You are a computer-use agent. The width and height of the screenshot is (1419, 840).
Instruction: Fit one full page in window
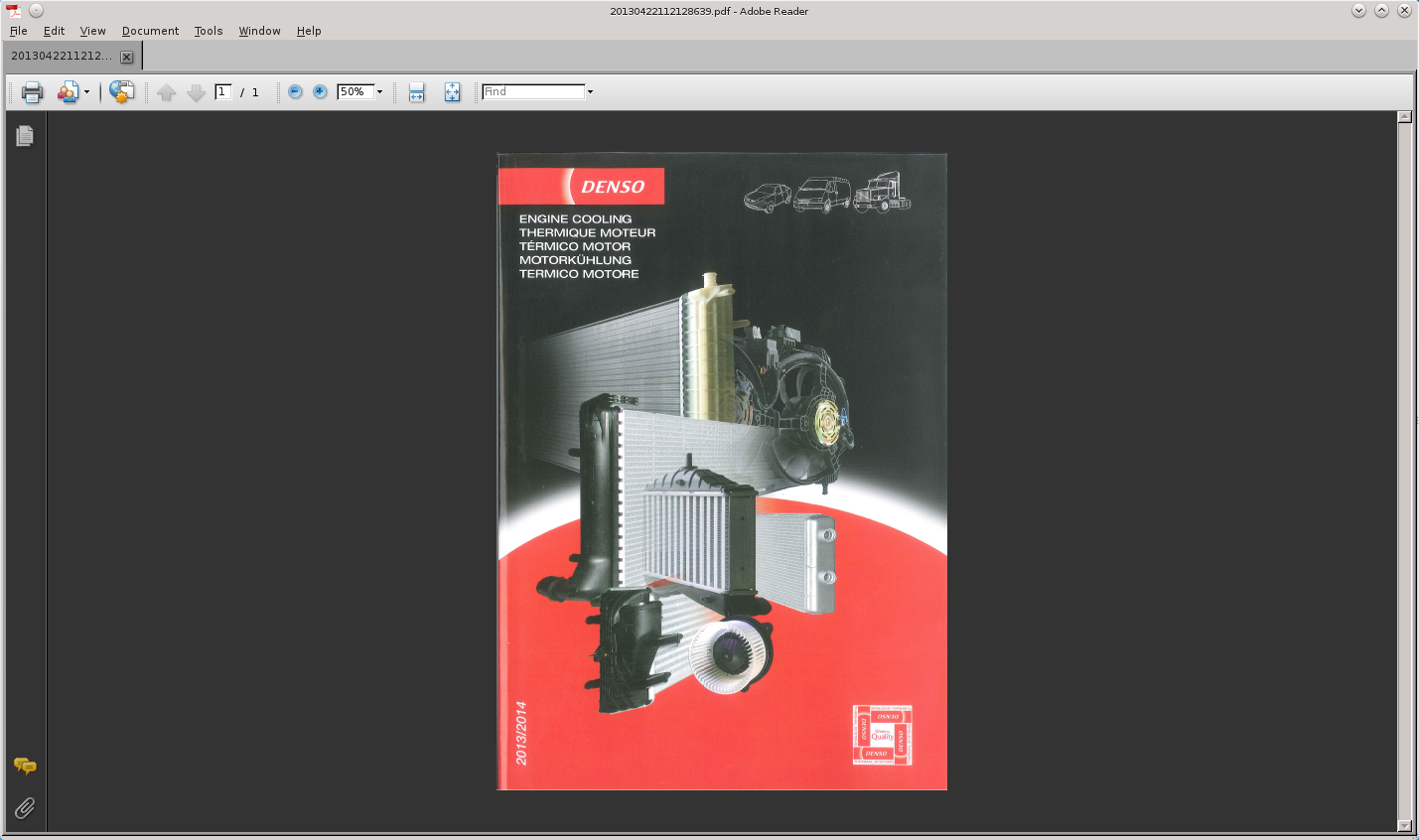(x=452, y=92)
